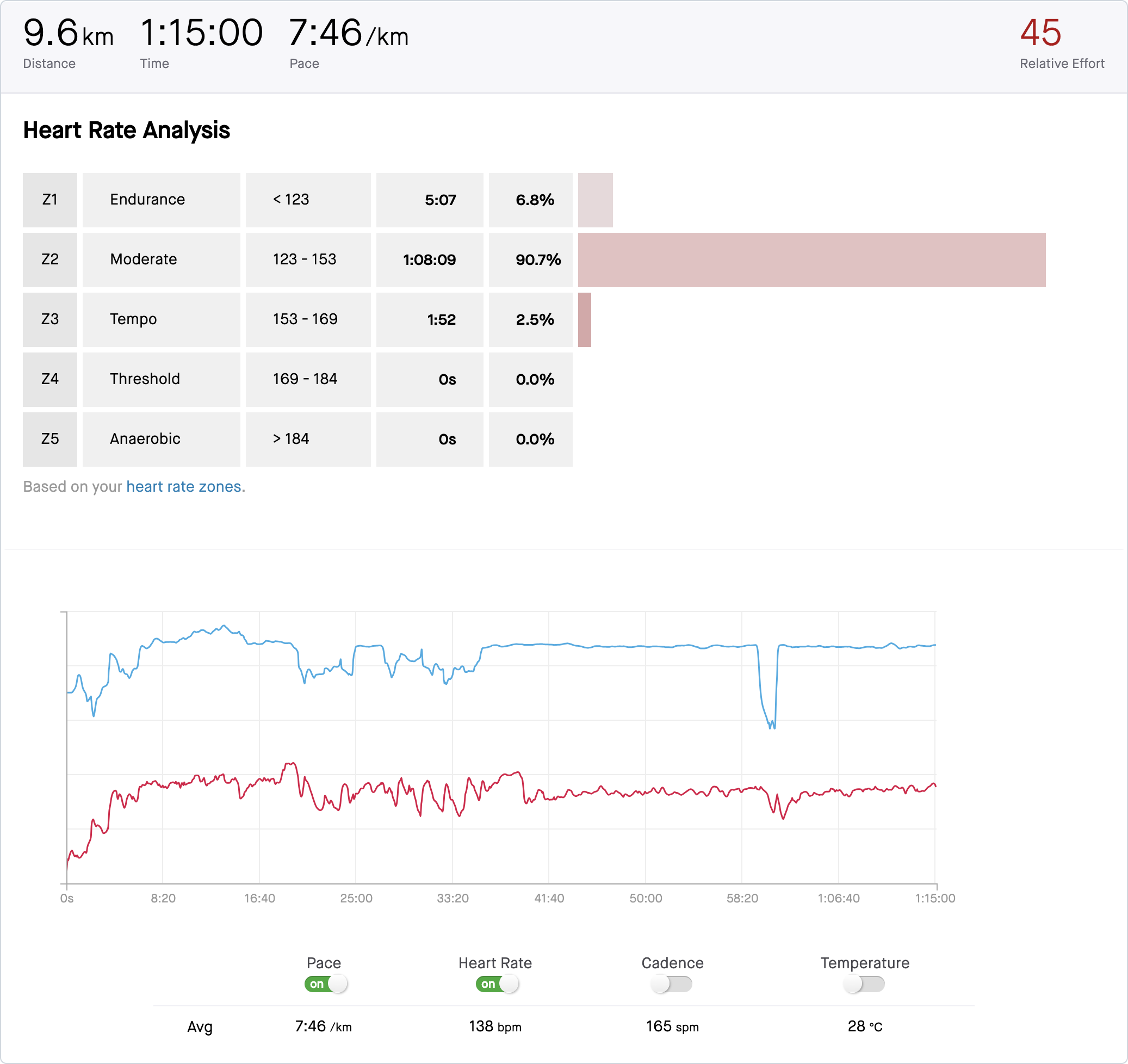Click the 41:40 time axis label
Viewport: 1128px width, 1064px height.
point(549,898)
